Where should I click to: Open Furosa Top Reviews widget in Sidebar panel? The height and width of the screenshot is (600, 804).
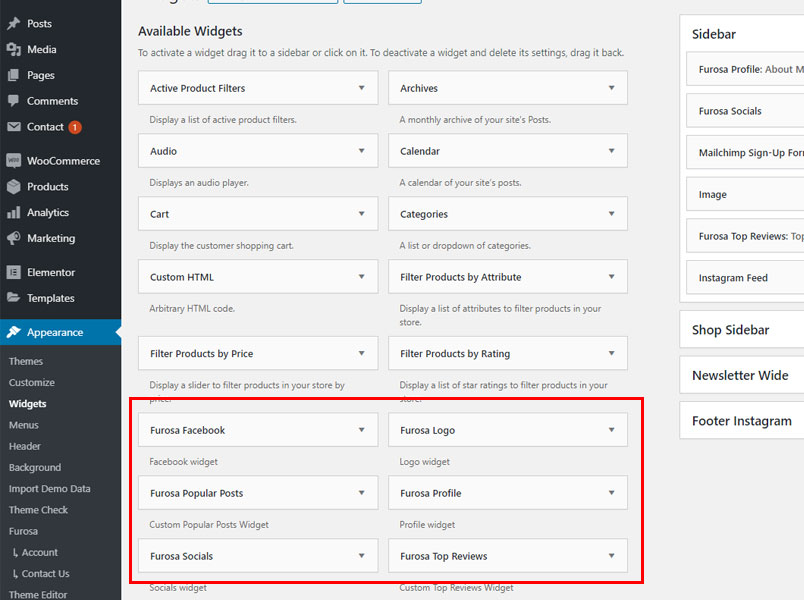[745, 236]
